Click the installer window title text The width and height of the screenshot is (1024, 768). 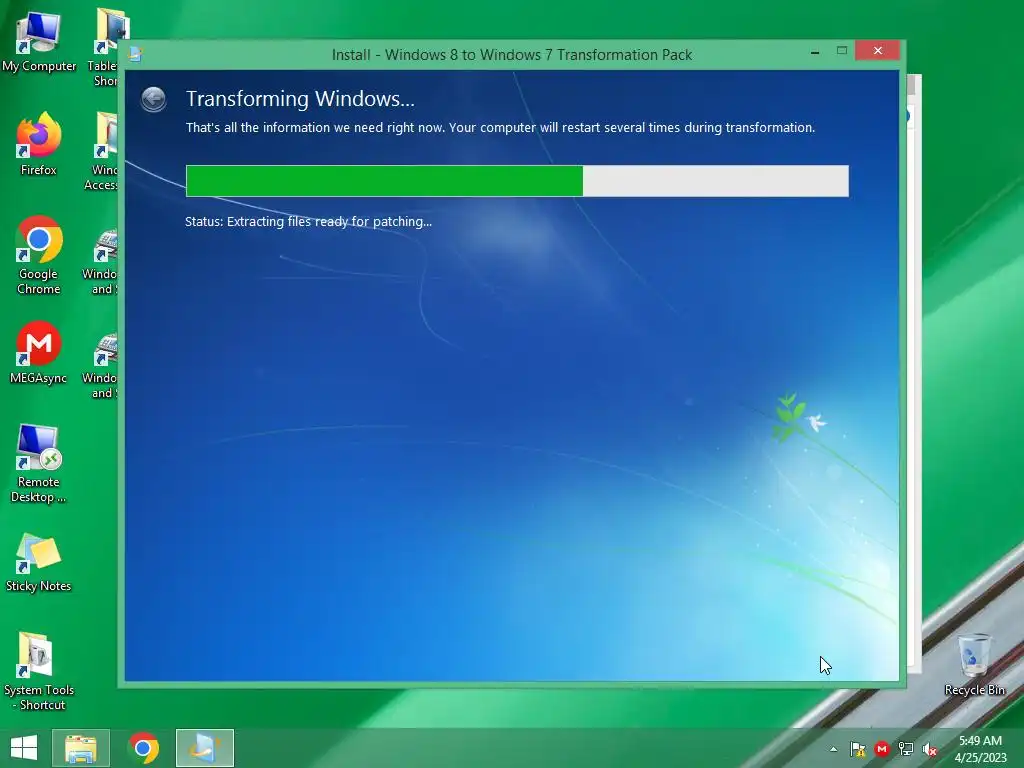511,55
